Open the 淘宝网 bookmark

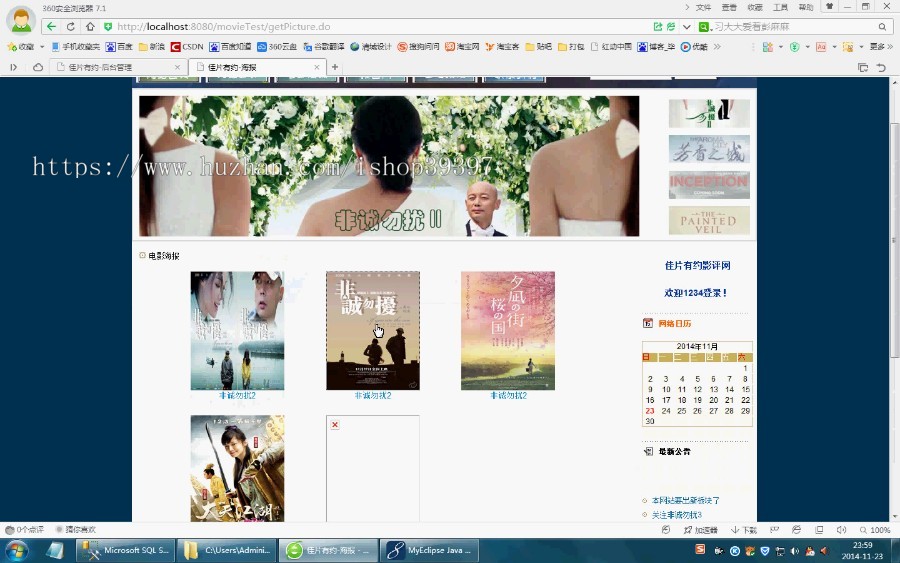click(462, 46)
